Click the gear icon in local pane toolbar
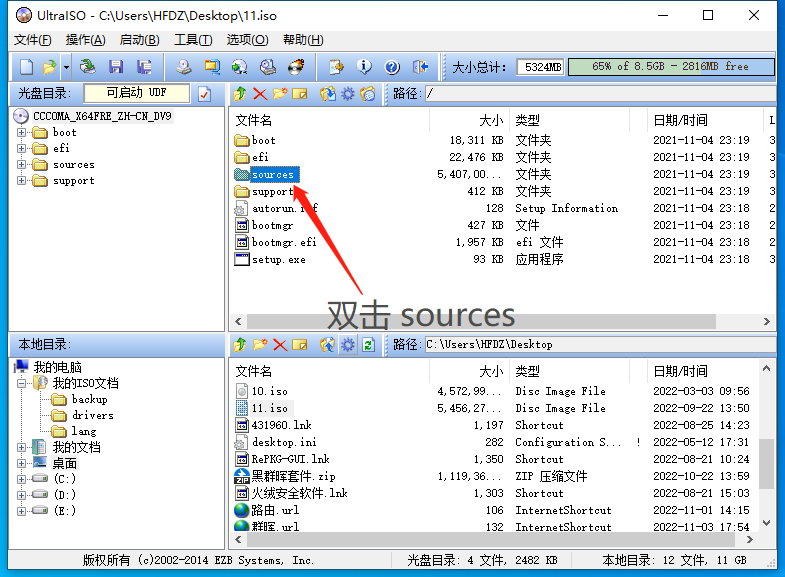 coord(347,344)
